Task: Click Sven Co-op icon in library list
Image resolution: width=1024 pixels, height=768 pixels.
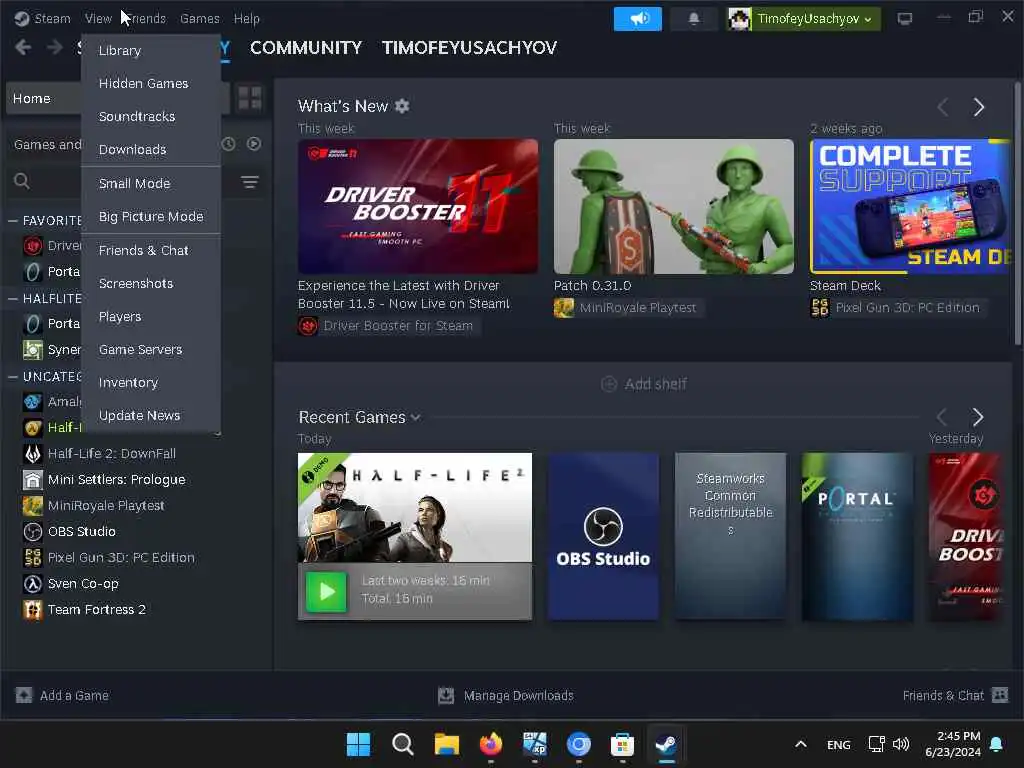Action: pos(33,583)
